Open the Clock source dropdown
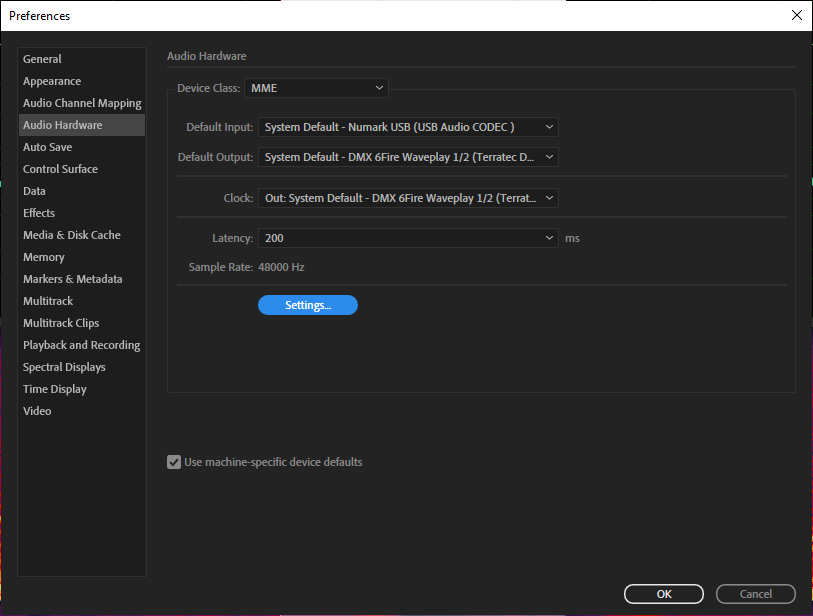 coord(407,197)
